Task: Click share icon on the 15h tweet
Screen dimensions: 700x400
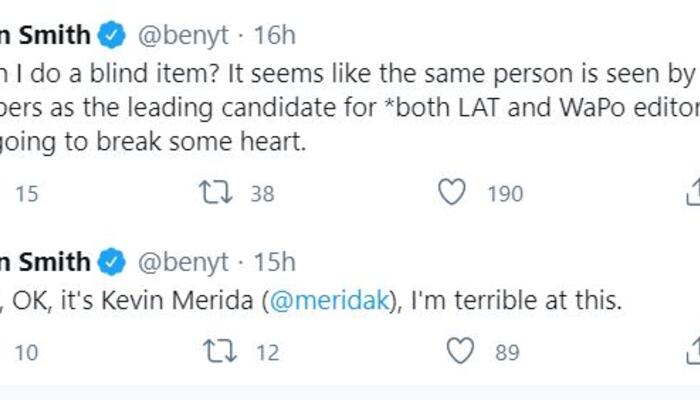Action: click(x=694, y=351)
